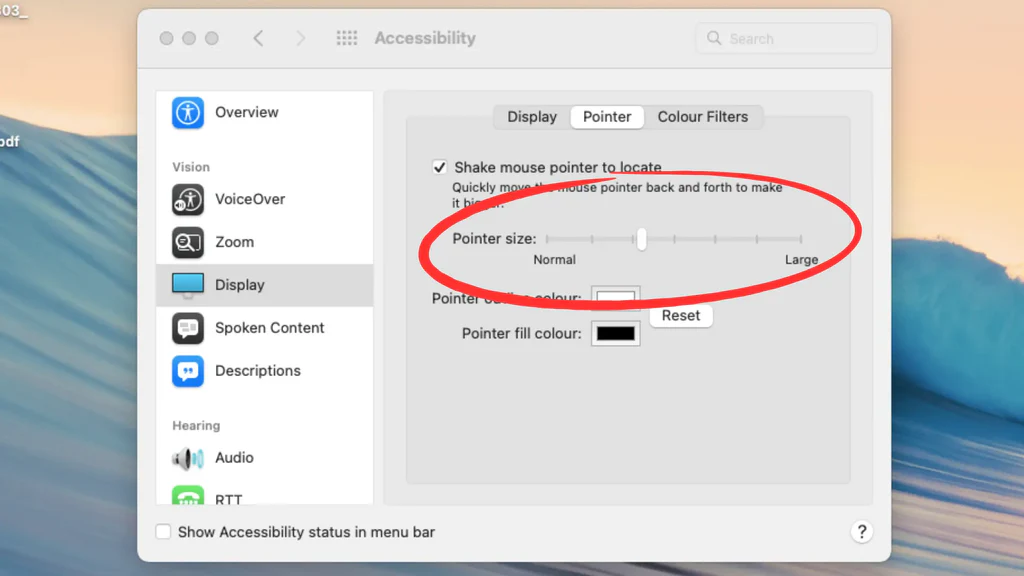This screenshot has width=1024, height=576.
Task: Open help with the question mark button
Action: click(x=861, y=532)
